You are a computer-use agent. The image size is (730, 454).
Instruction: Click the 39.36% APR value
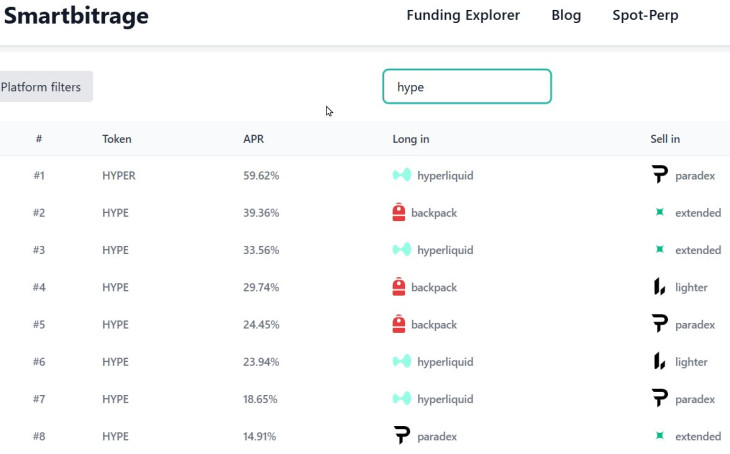point(261,213)
